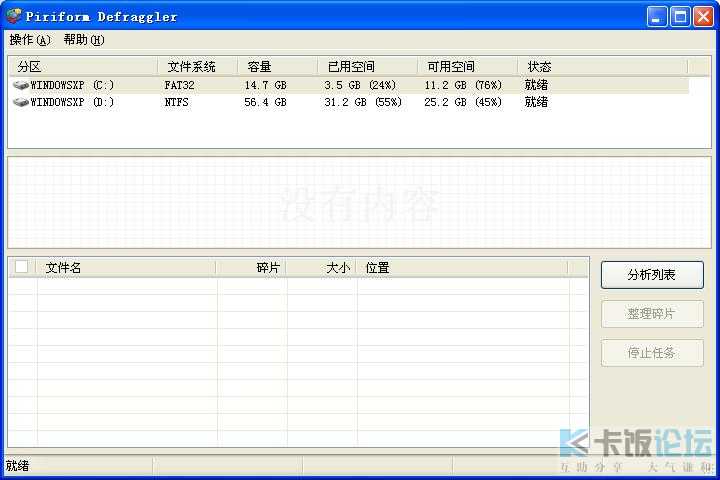720x480 pixels.
Task: Sort file list by 大小 column
Action: coord(321,268)
